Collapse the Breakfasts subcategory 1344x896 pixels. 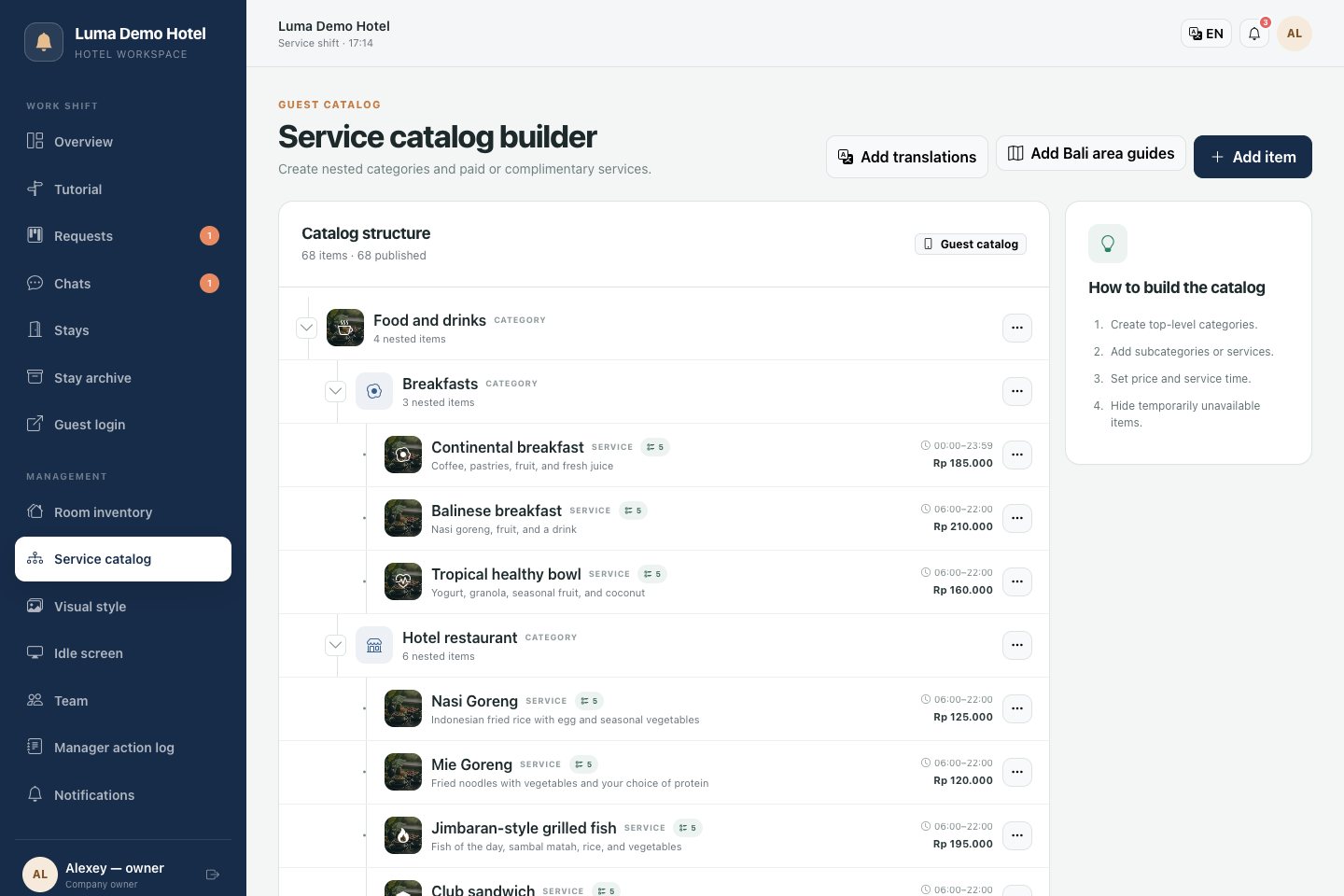336,391
